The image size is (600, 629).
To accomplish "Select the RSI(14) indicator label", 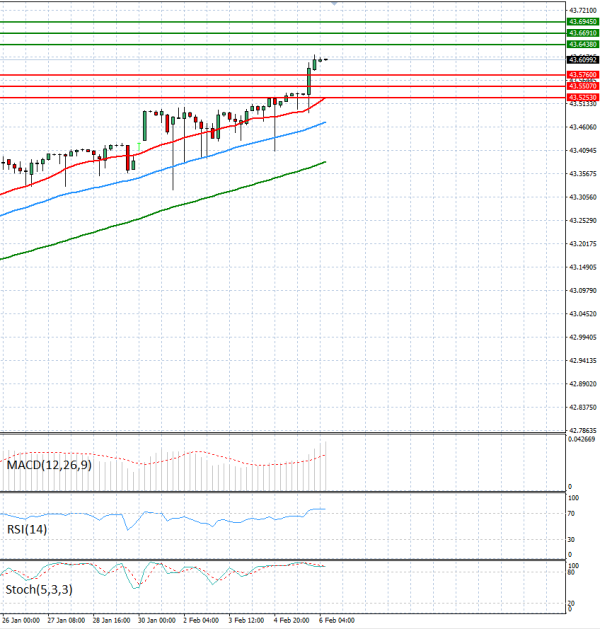I will coord(28,528).
